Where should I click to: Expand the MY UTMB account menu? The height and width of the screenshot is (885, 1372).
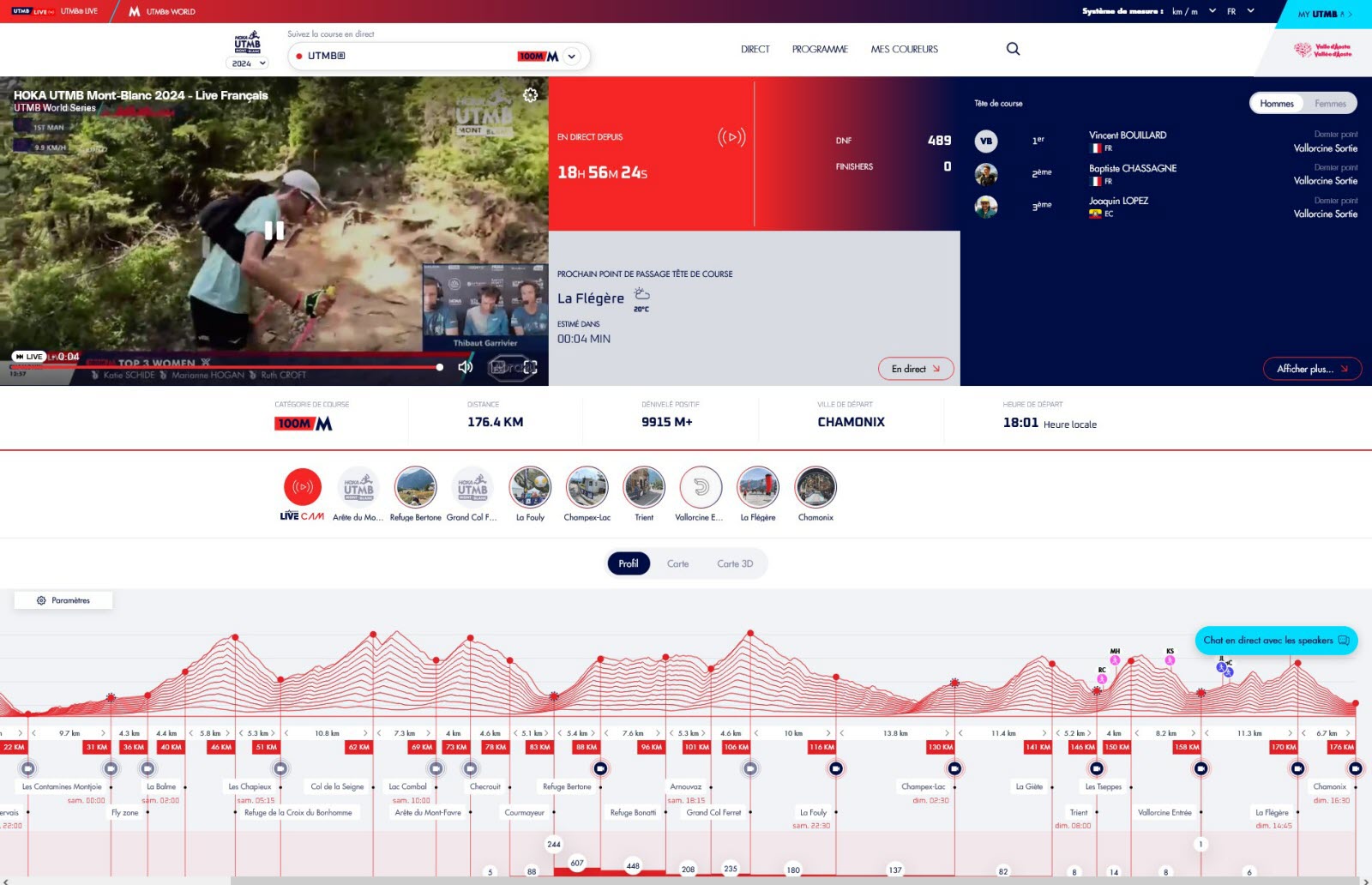click(x=1325, y=14)
